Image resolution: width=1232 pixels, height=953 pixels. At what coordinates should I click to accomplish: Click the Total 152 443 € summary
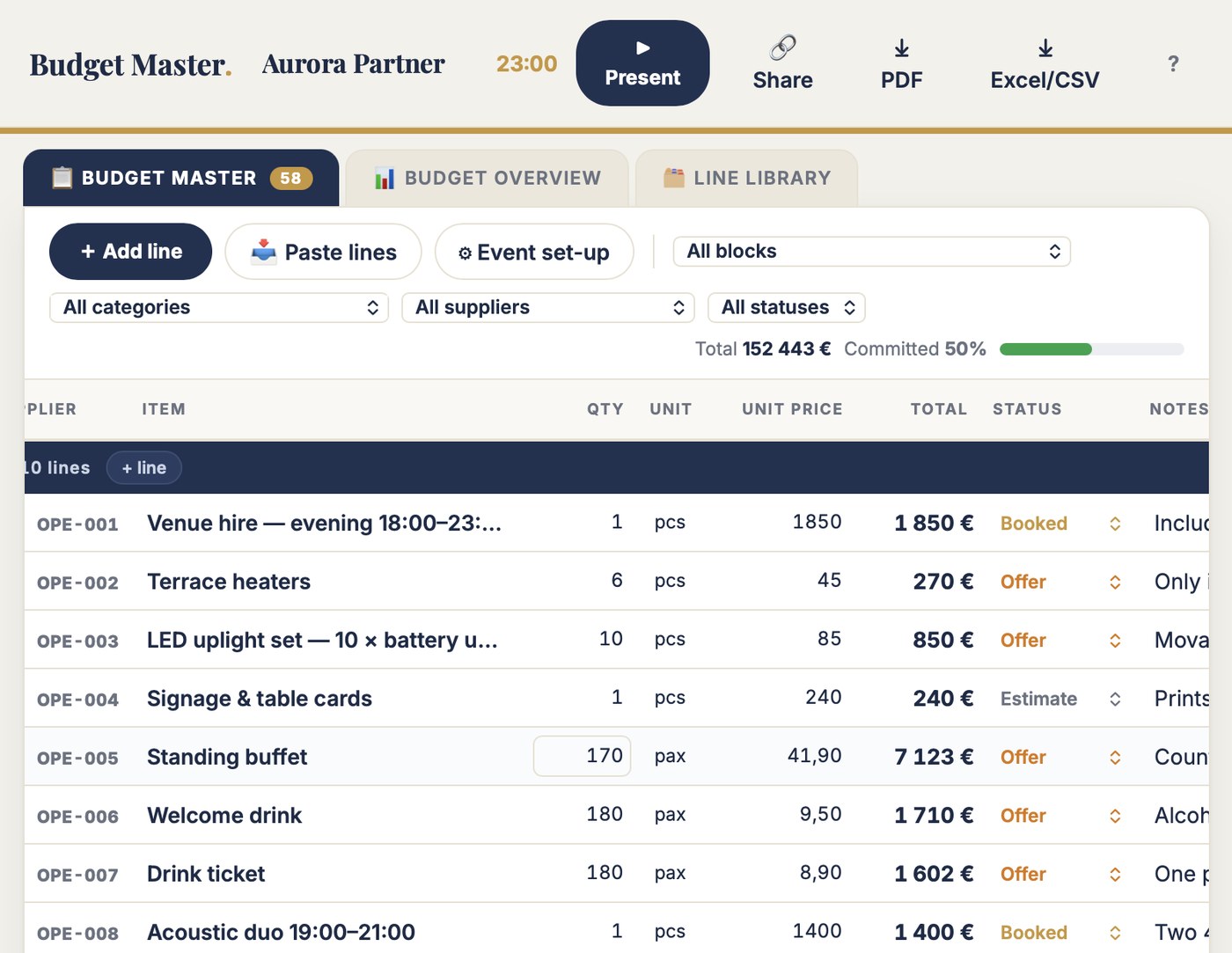[763, 349]
